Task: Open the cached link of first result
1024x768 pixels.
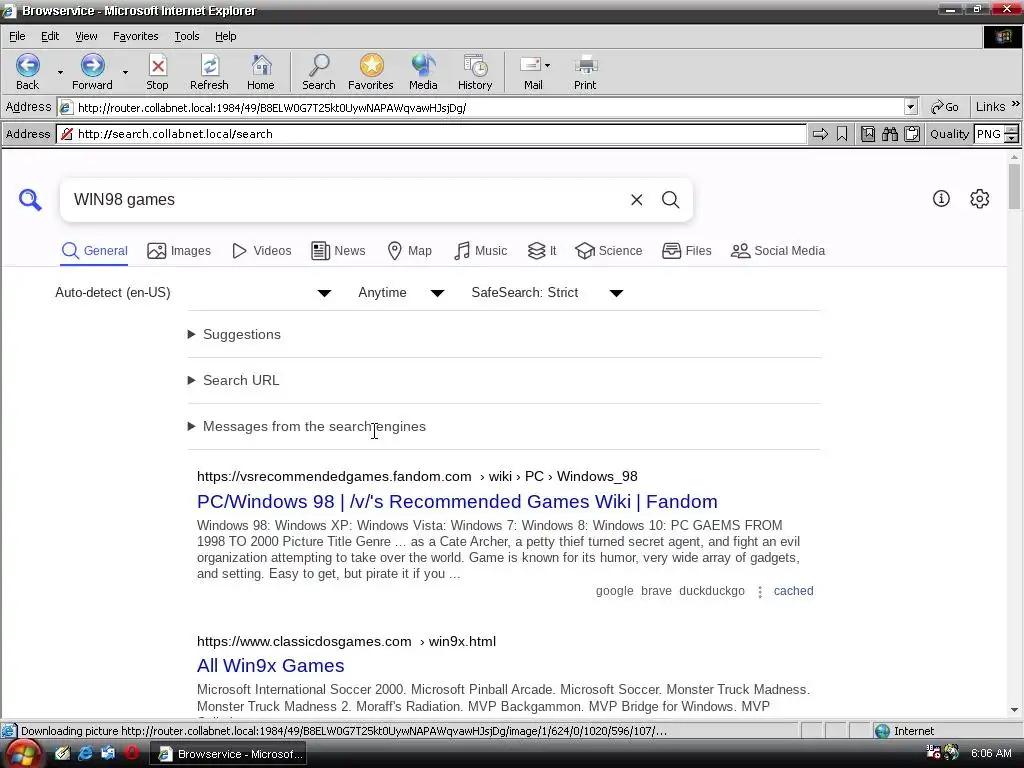Action: click(793, 591)
